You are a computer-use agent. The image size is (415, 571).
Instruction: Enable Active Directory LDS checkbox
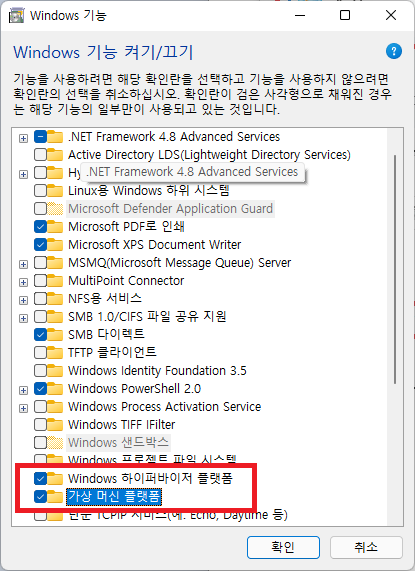40,155
